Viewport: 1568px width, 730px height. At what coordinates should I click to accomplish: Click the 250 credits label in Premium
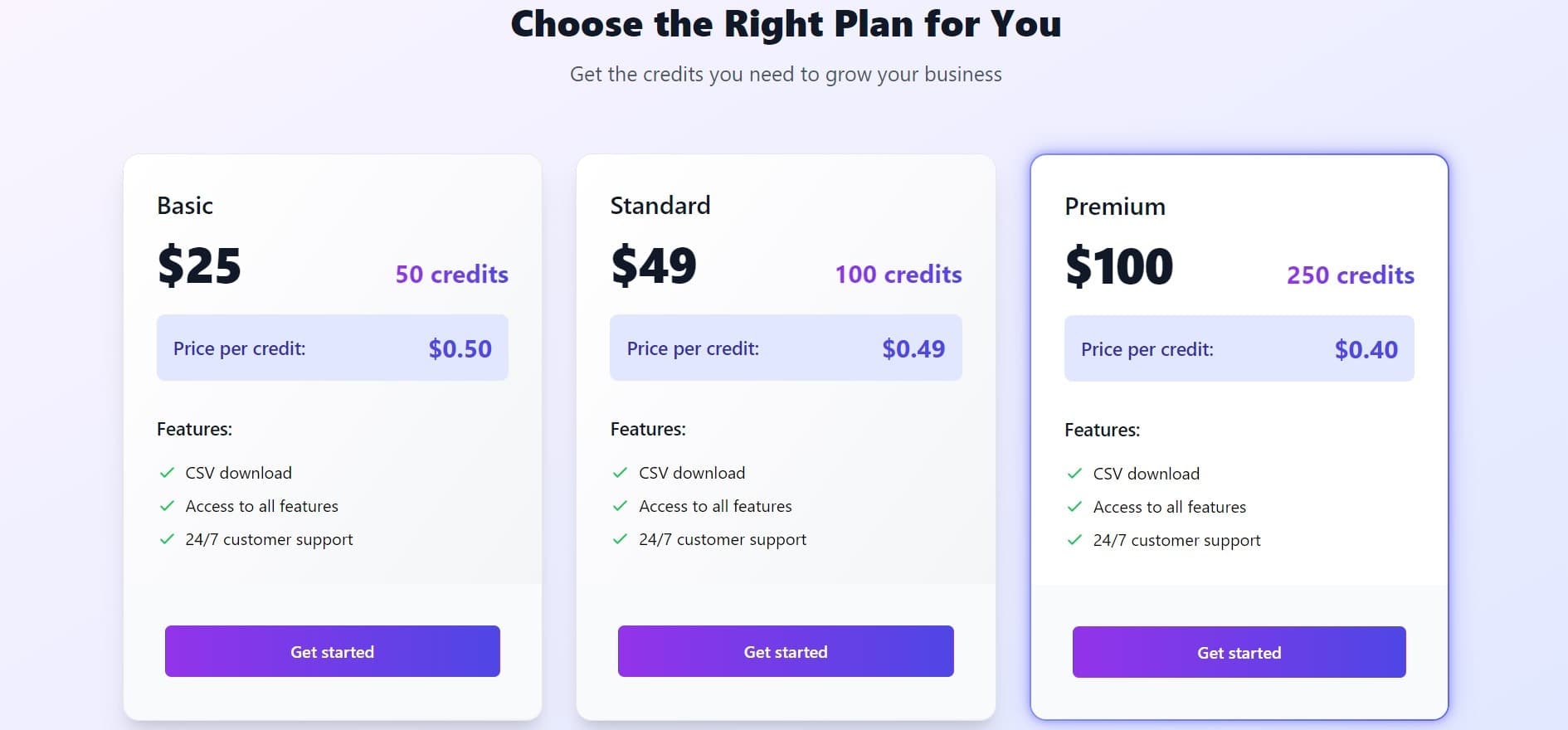point(1350,275)
